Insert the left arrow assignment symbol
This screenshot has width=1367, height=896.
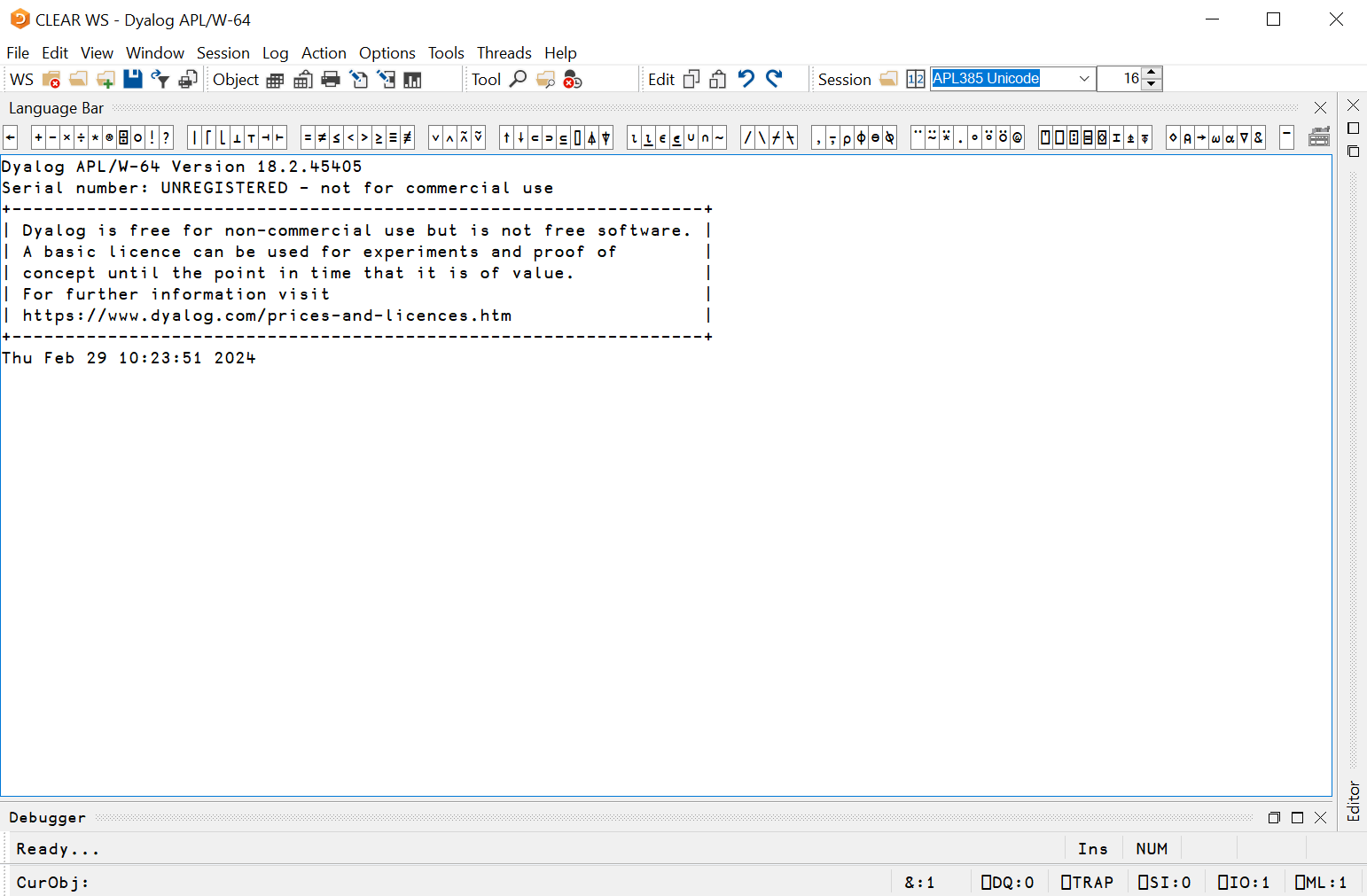(x=11, y=137)
